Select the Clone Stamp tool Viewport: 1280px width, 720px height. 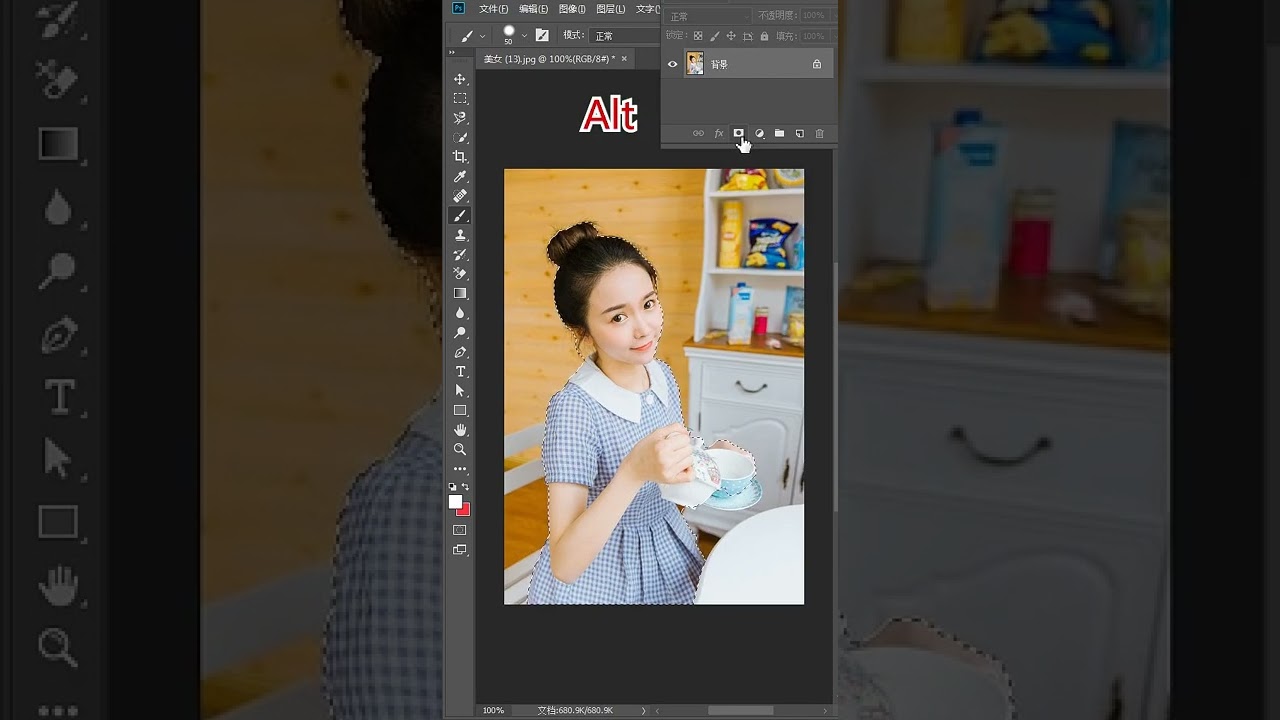[460, 235]
